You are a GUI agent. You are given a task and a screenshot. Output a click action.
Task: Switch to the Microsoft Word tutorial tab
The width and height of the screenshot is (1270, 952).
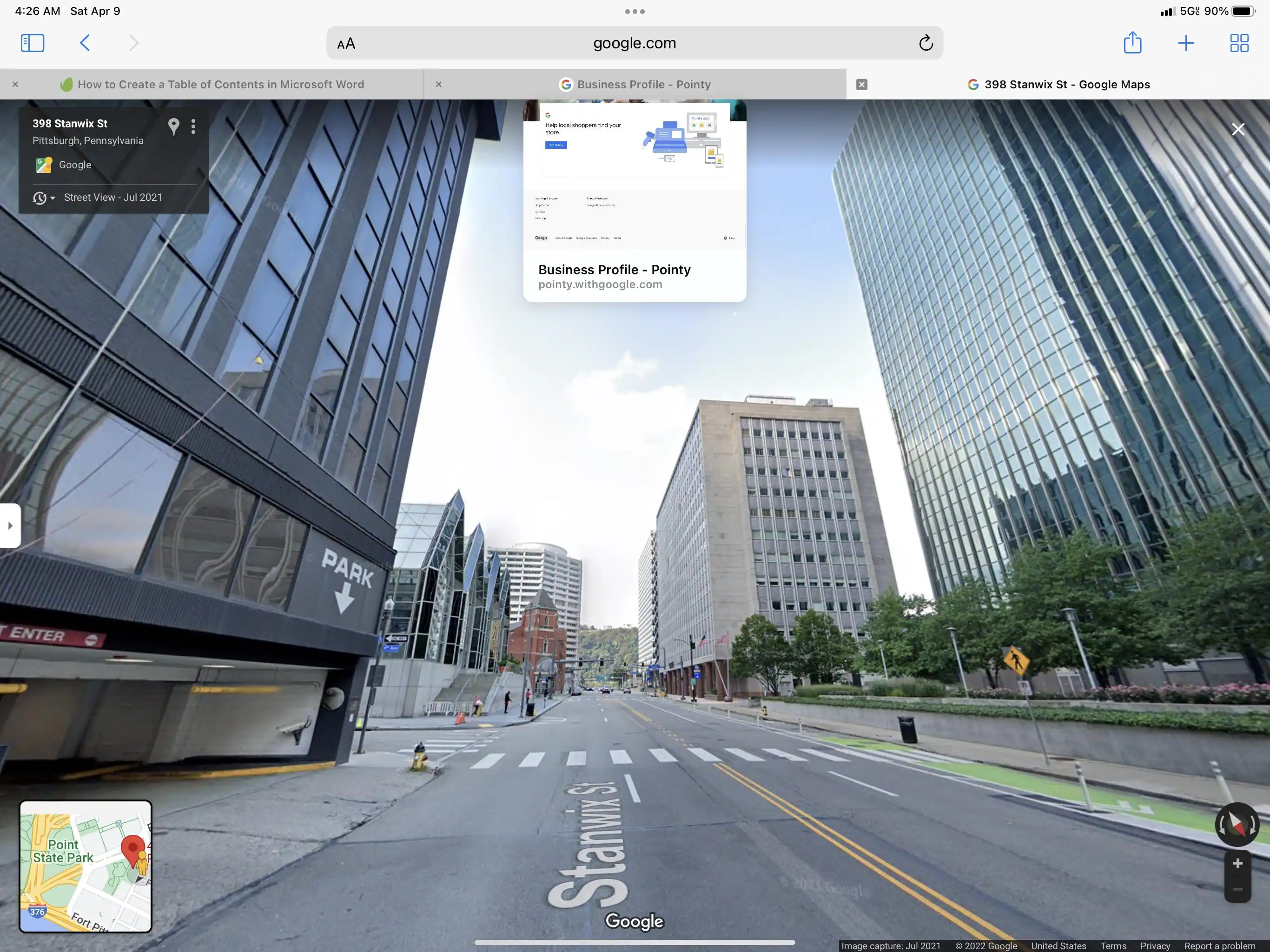pos(220,85)
